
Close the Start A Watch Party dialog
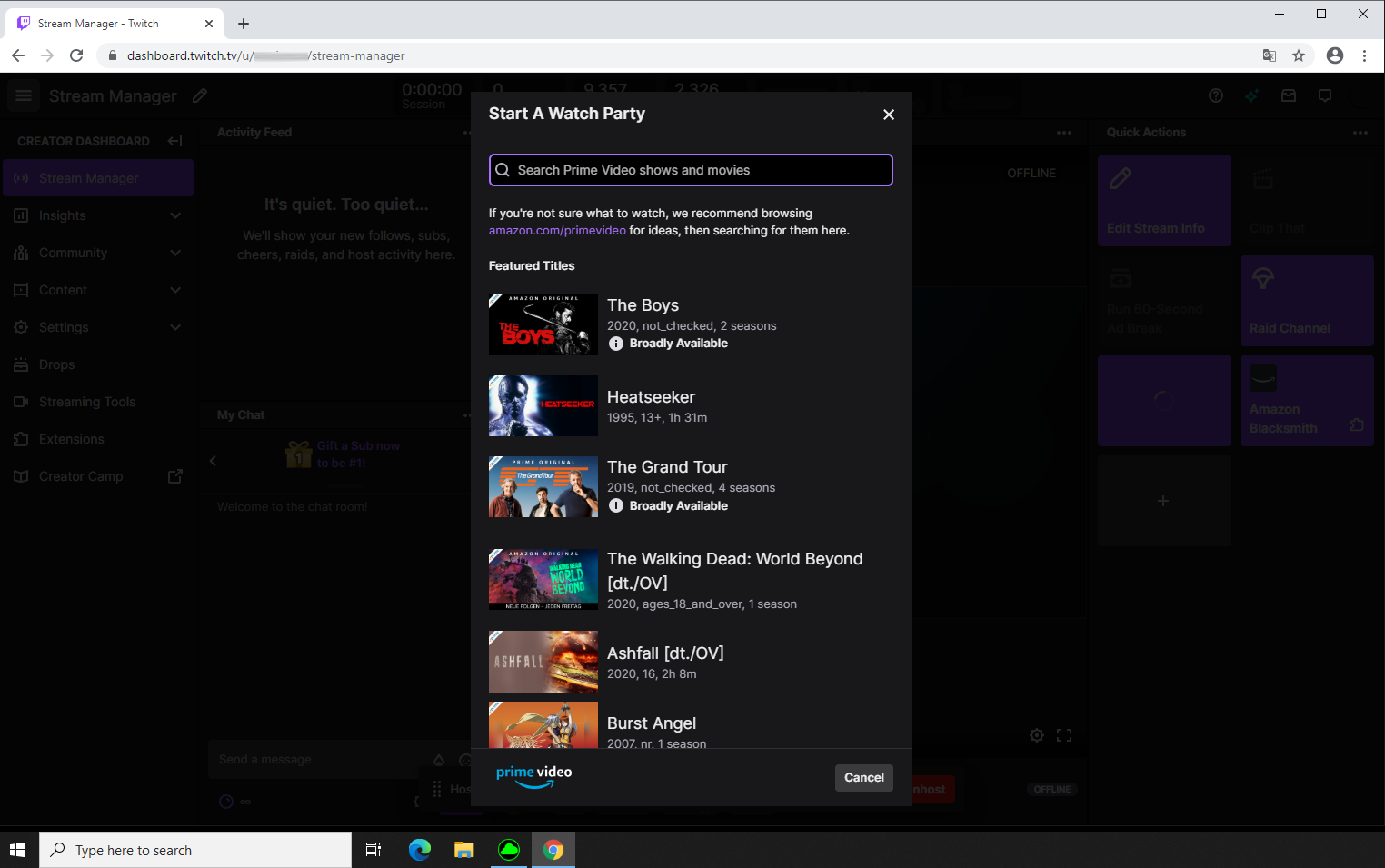pos(888,115)
